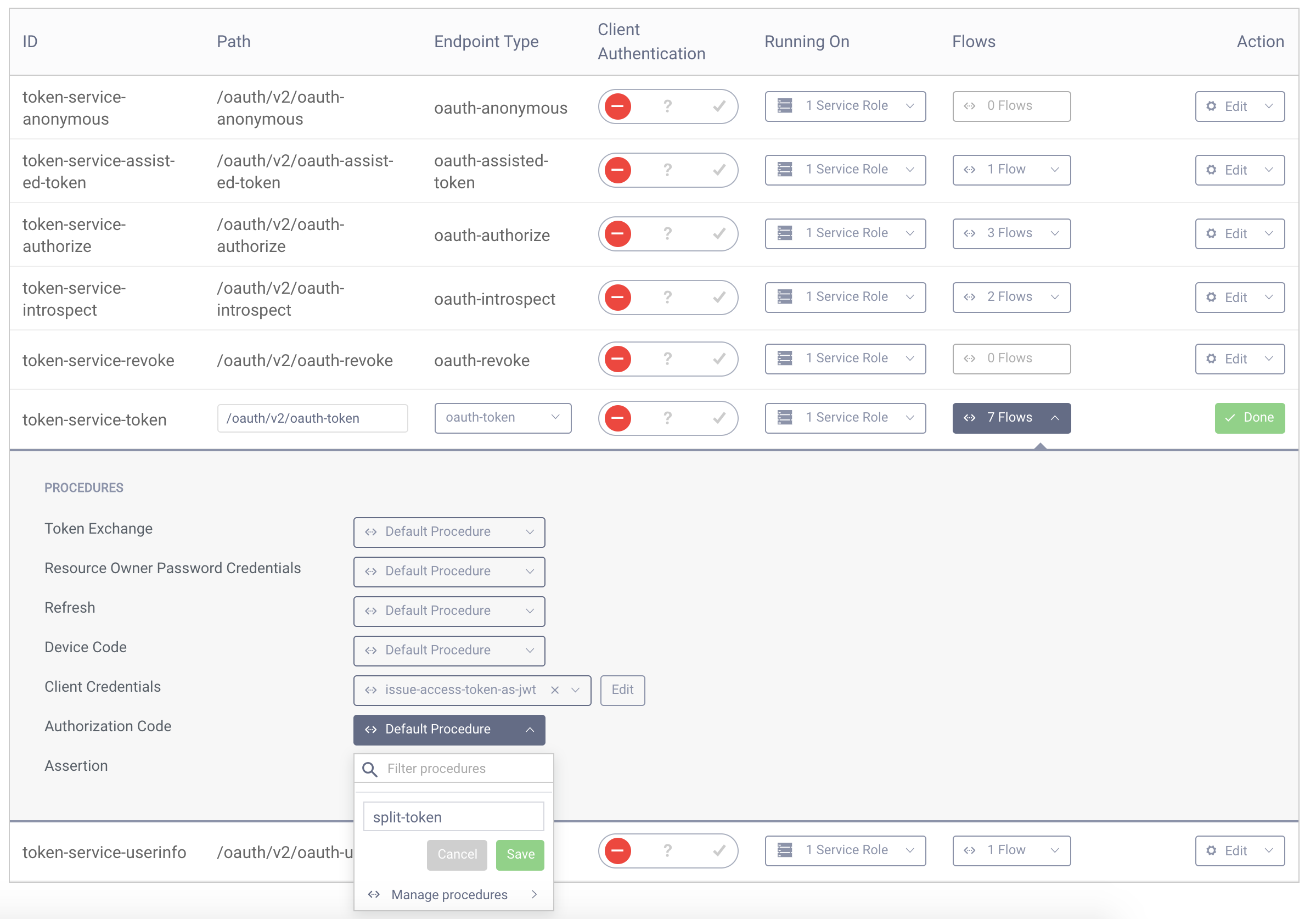Disable client authentication for token-service-token
Screen dimensions: 1316x919
point(617,418)
